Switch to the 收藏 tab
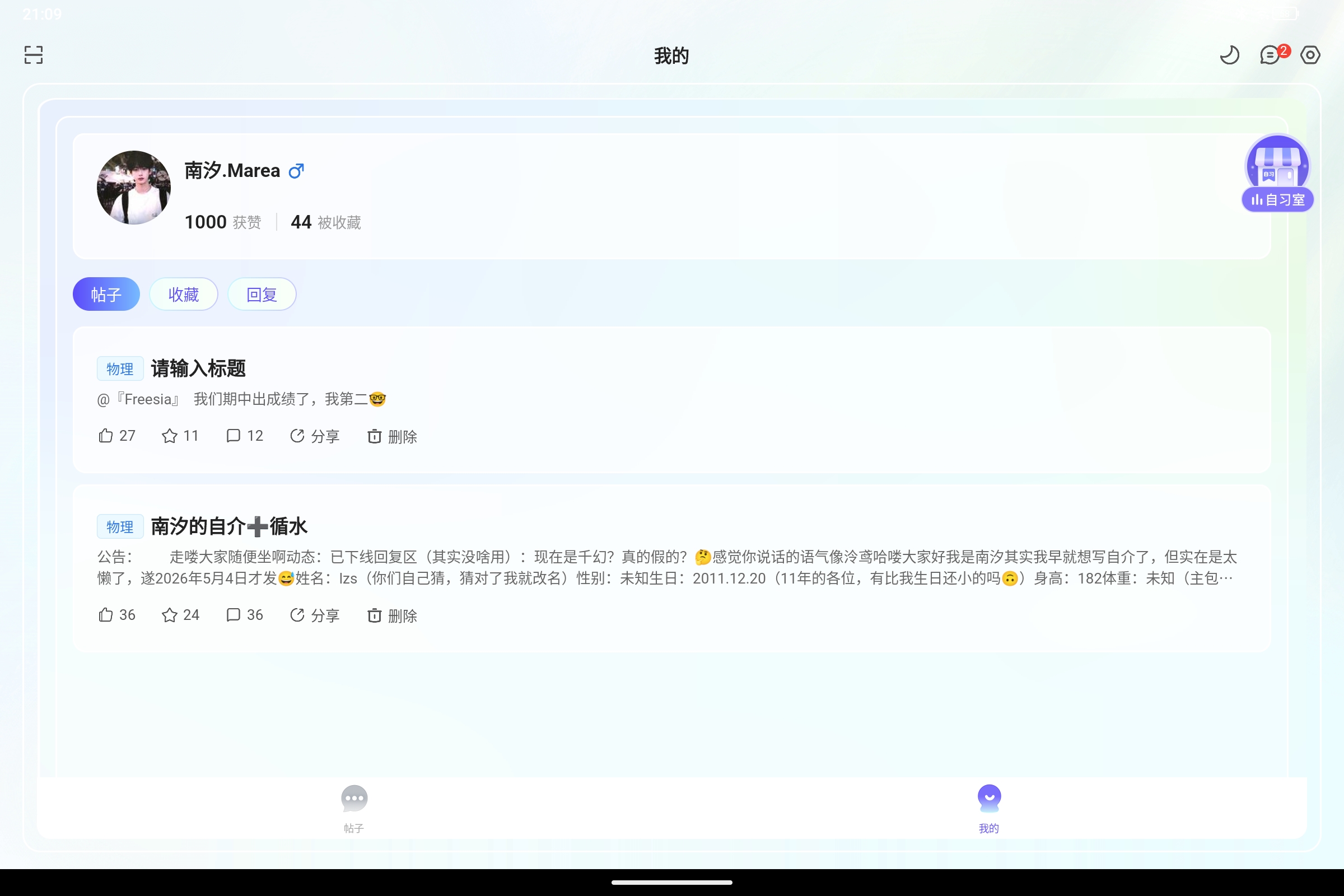 pos(184,295)
